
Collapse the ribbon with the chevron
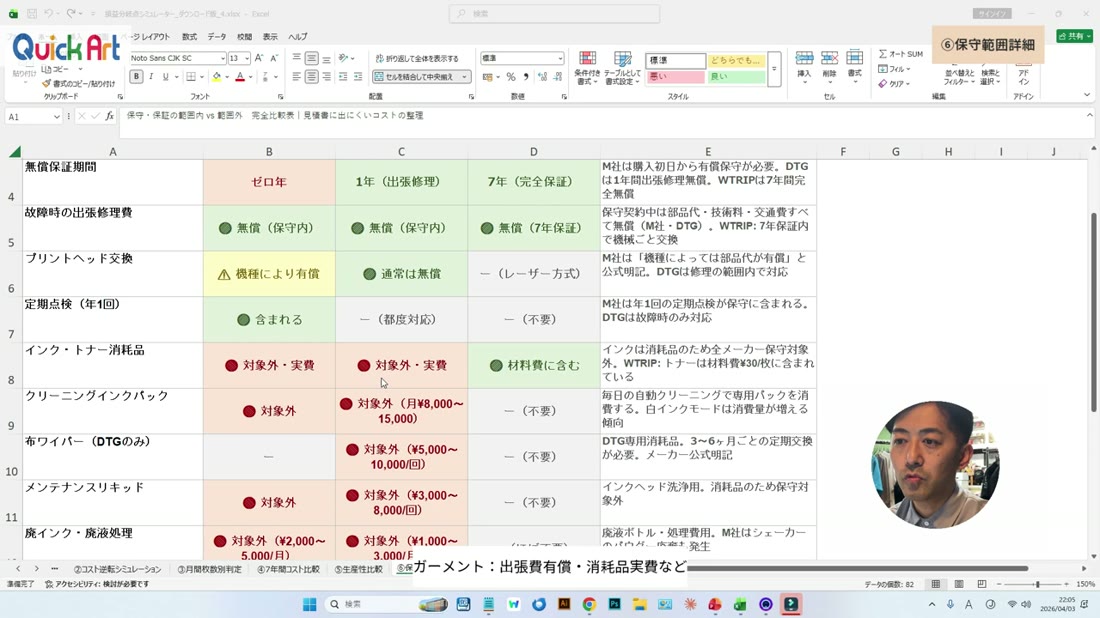pos(1087,95)
